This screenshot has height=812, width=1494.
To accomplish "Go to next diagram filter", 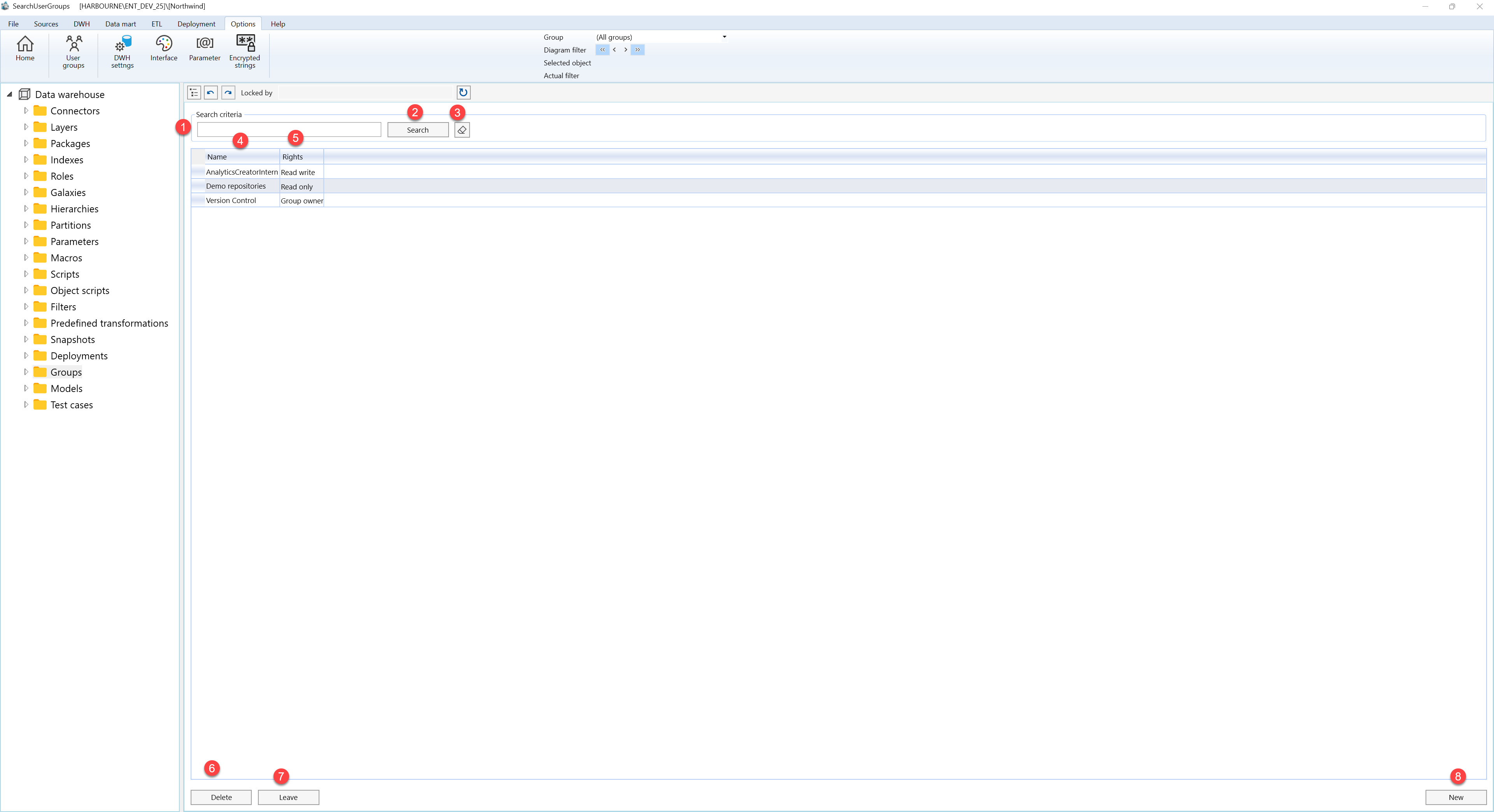I will coord(625,50).
